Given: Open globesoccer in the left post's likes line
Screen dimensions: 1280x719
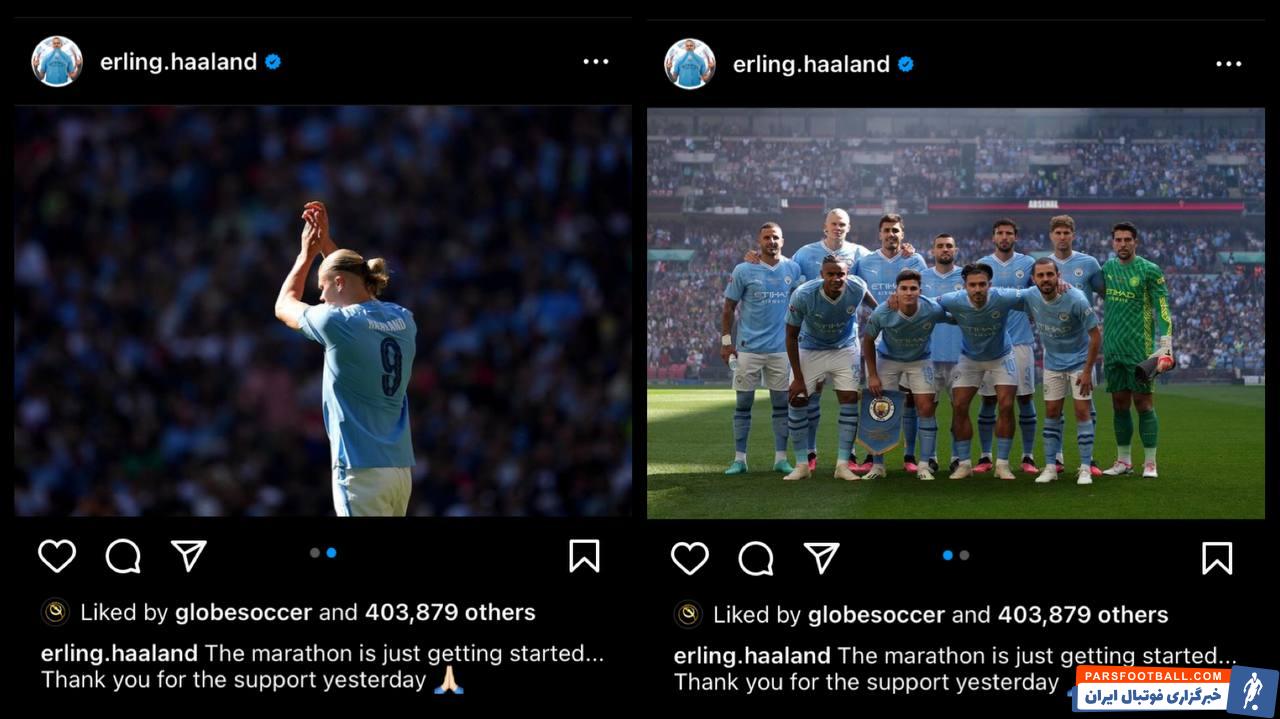Looking at the screenshot, I should tap(244, 612).
